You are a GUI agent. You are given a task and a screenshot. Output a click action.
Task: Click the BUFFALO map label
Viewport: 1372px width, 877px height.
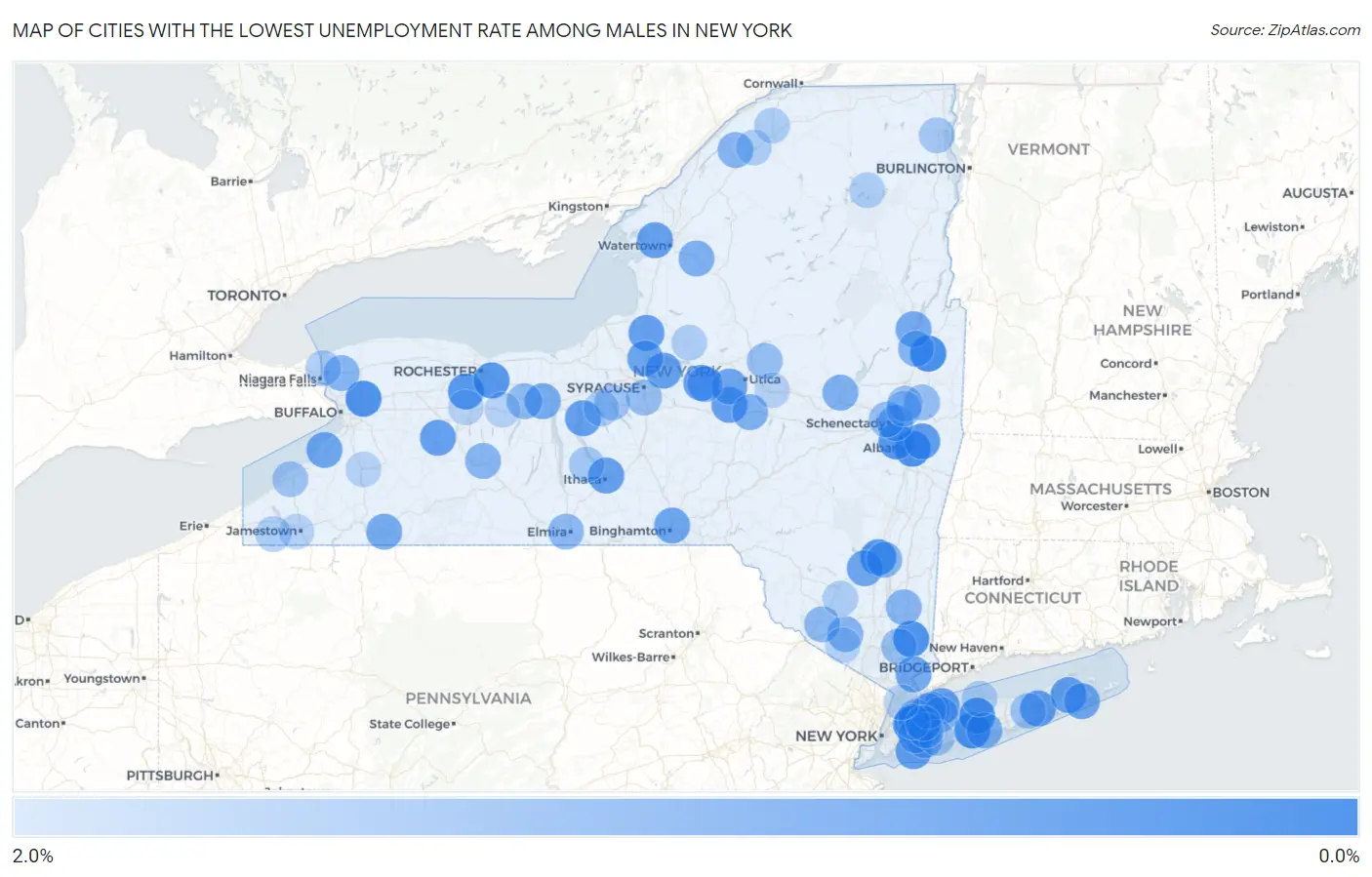click(x=304, y=413)
